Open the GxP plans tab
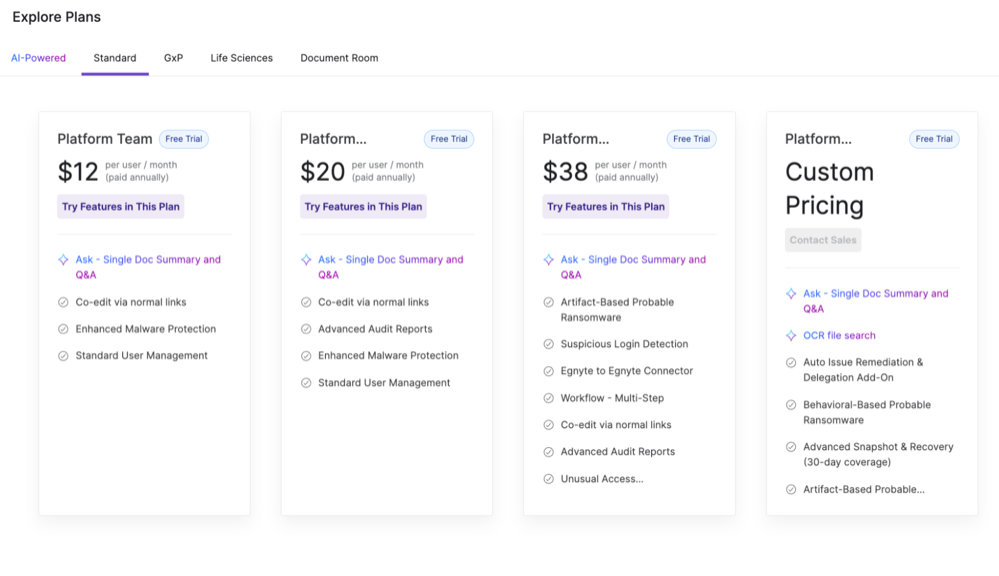The height and width of the screenshot is (576, 999). click(173, 58)
